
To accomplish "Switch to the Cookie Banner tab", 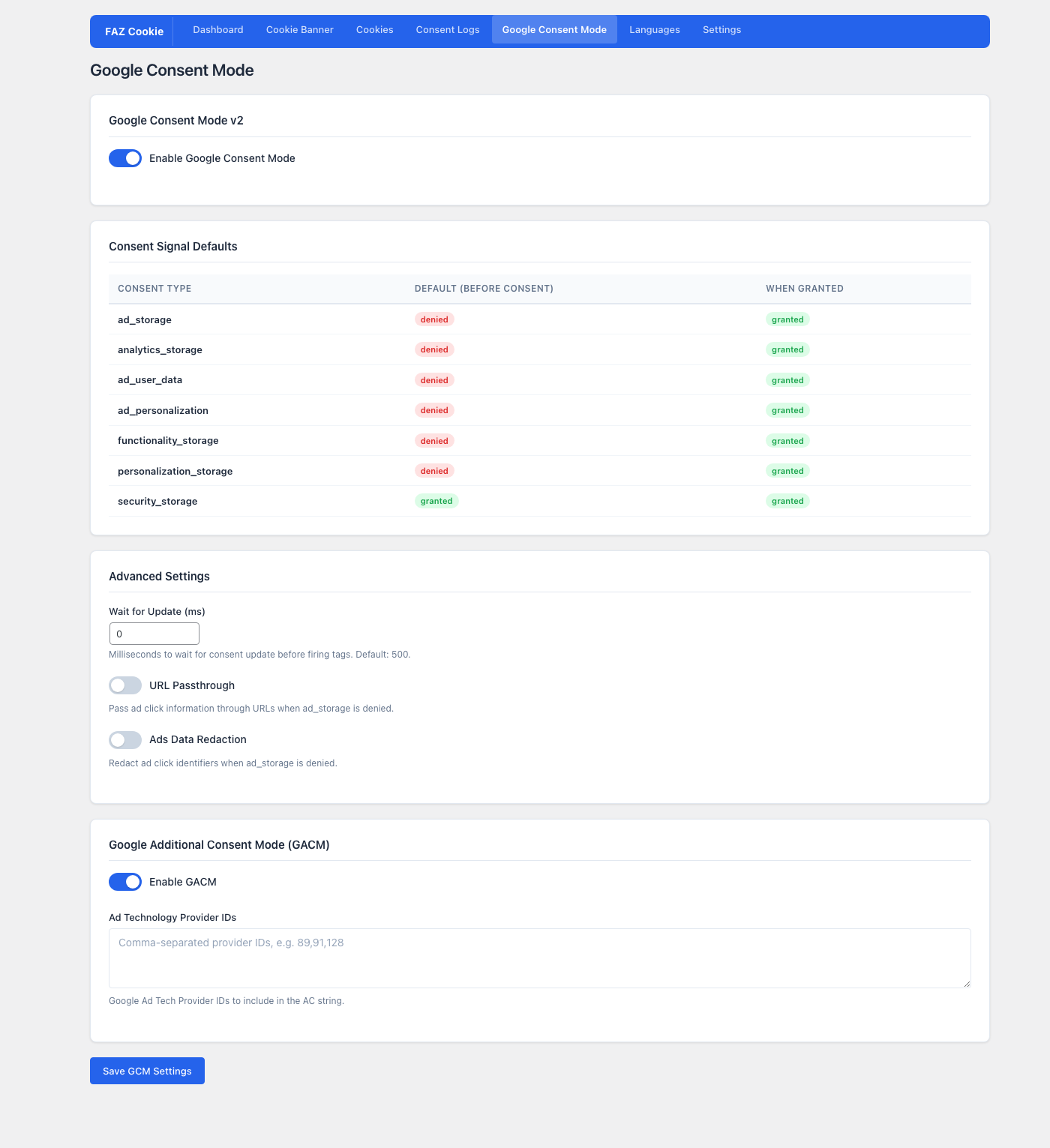I will click(300, 30).
